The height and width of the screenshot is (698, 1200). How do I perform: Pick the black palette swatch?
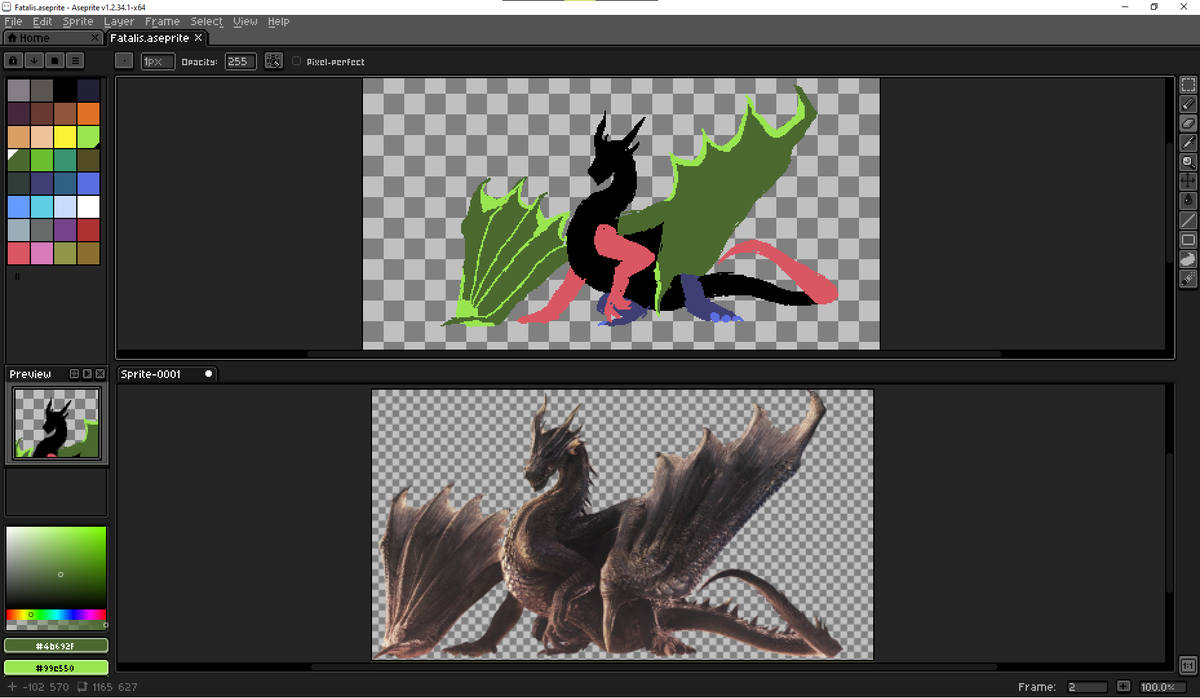66,90
